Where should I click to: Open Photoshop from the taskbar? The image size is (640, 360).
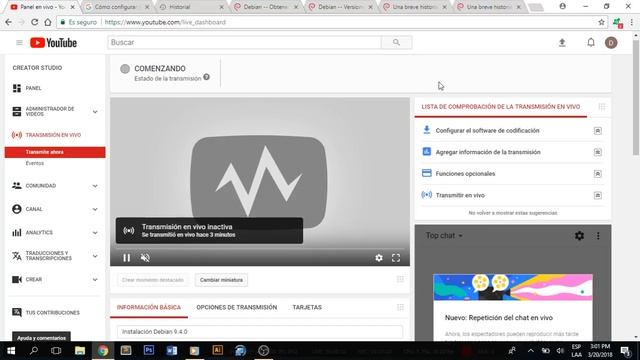(149, 351)
